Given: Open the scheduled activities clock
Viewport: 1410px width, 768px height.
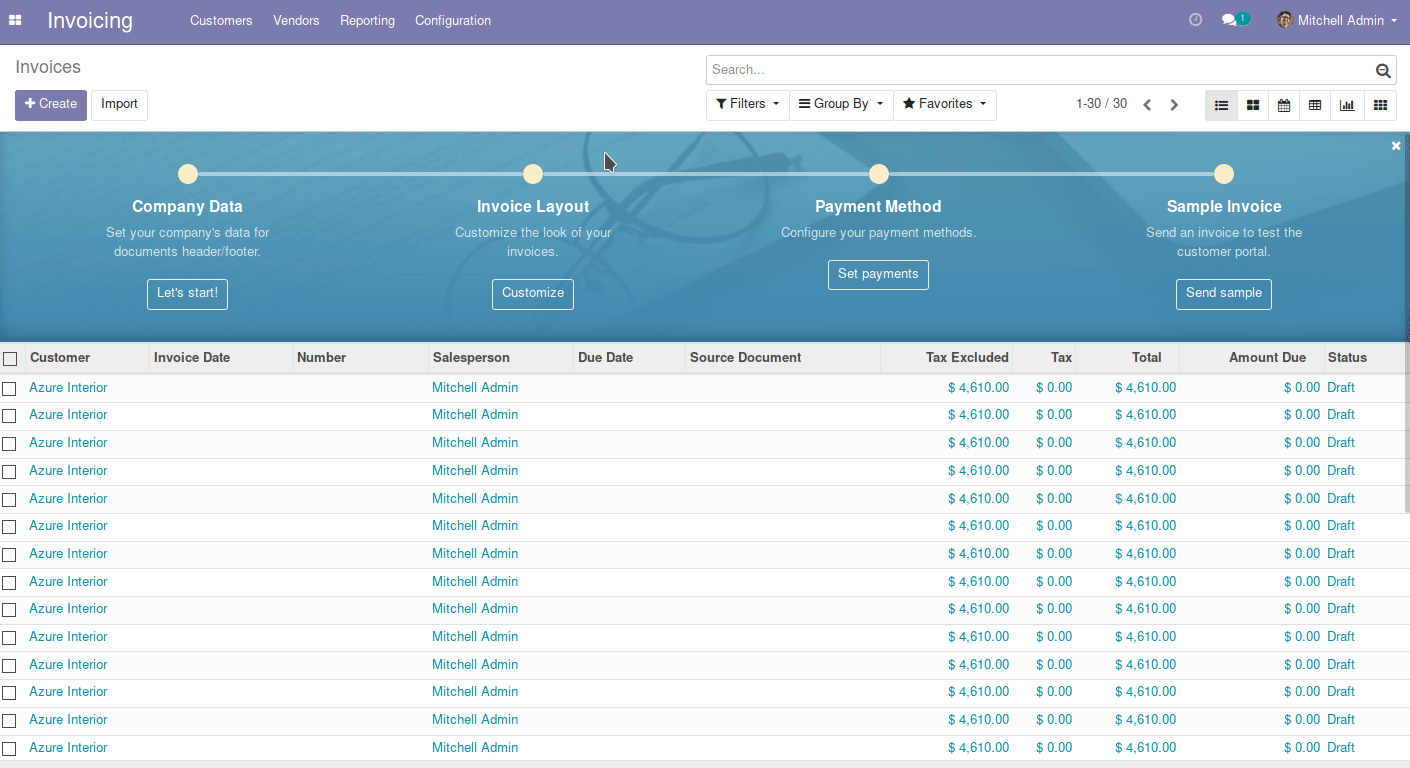Looking at the screenshot, I should pos(1195,19).
